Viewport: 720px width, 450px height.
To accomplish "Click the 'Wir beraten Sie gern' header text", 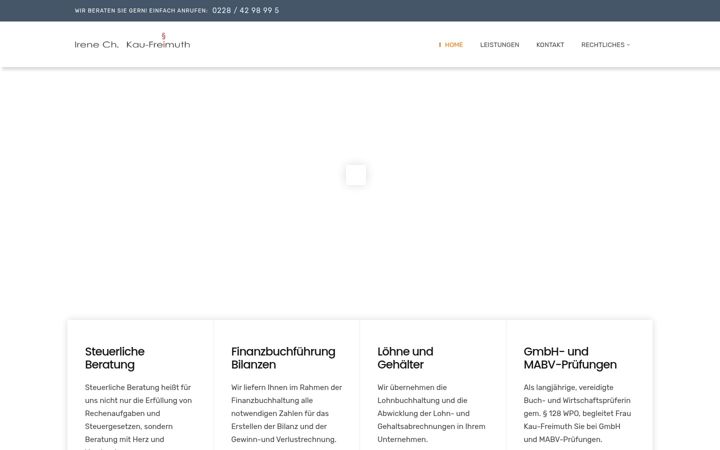I will [141, 11].
